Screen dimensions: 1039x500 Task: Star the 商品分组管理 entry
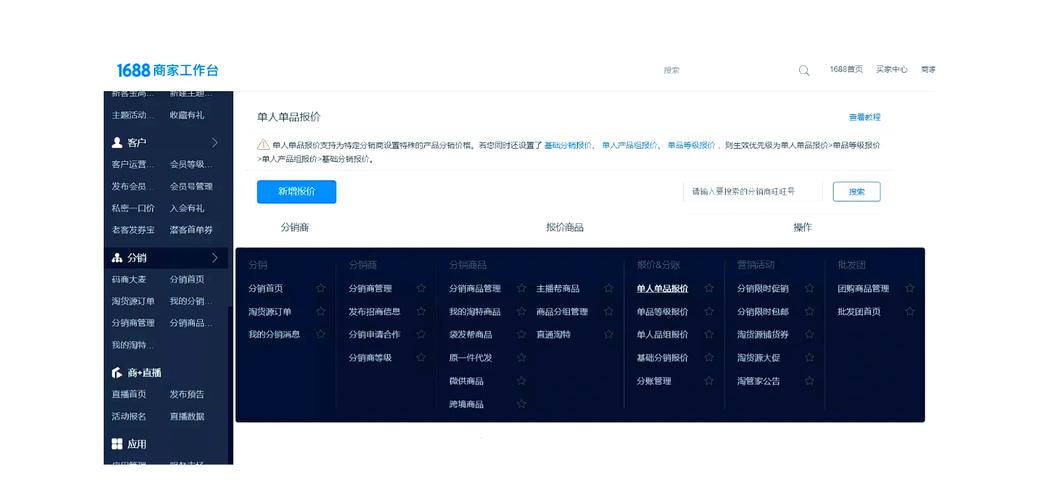click(608, 311)
